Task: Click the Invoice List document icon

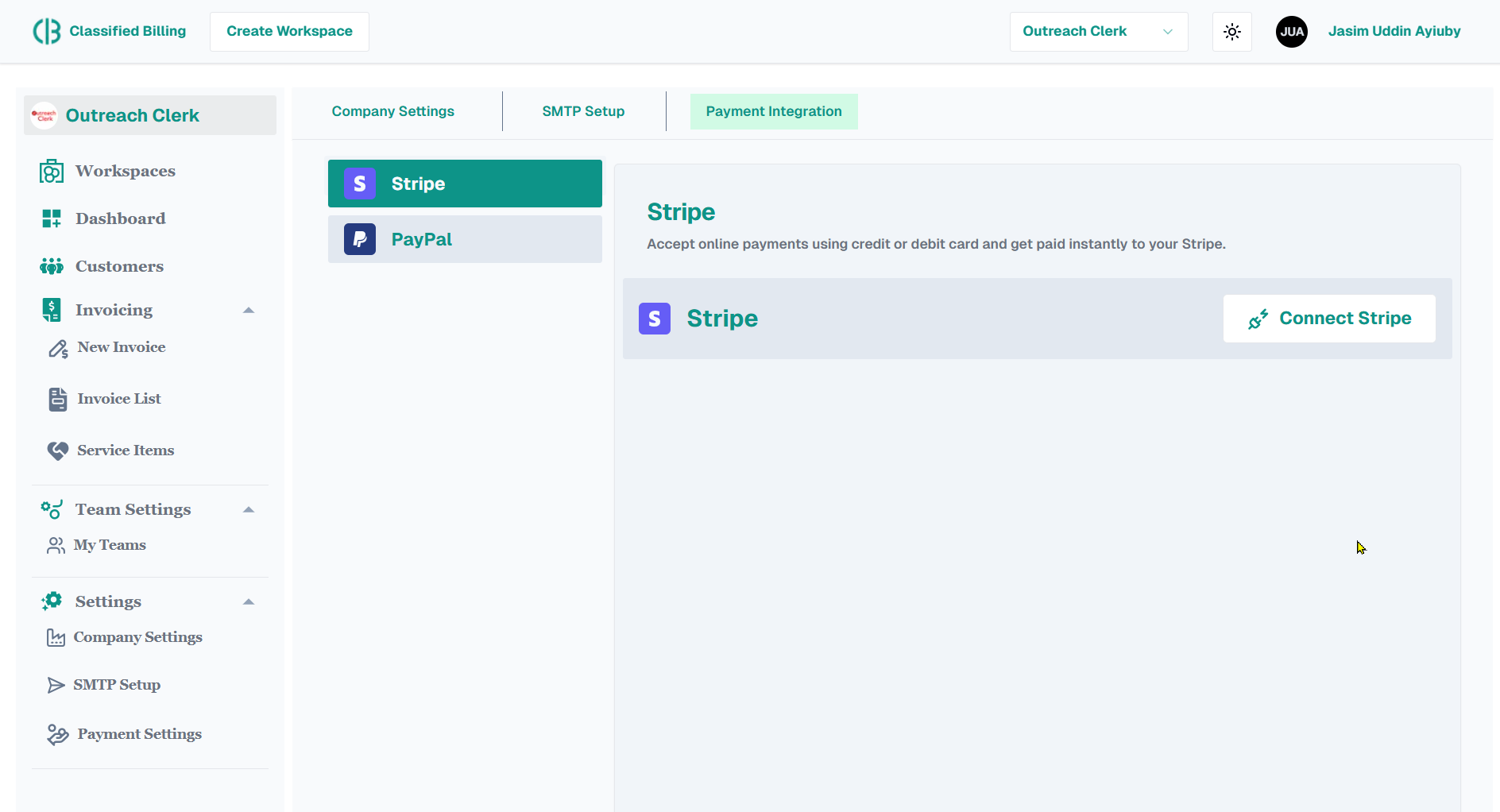Action: 58,400
